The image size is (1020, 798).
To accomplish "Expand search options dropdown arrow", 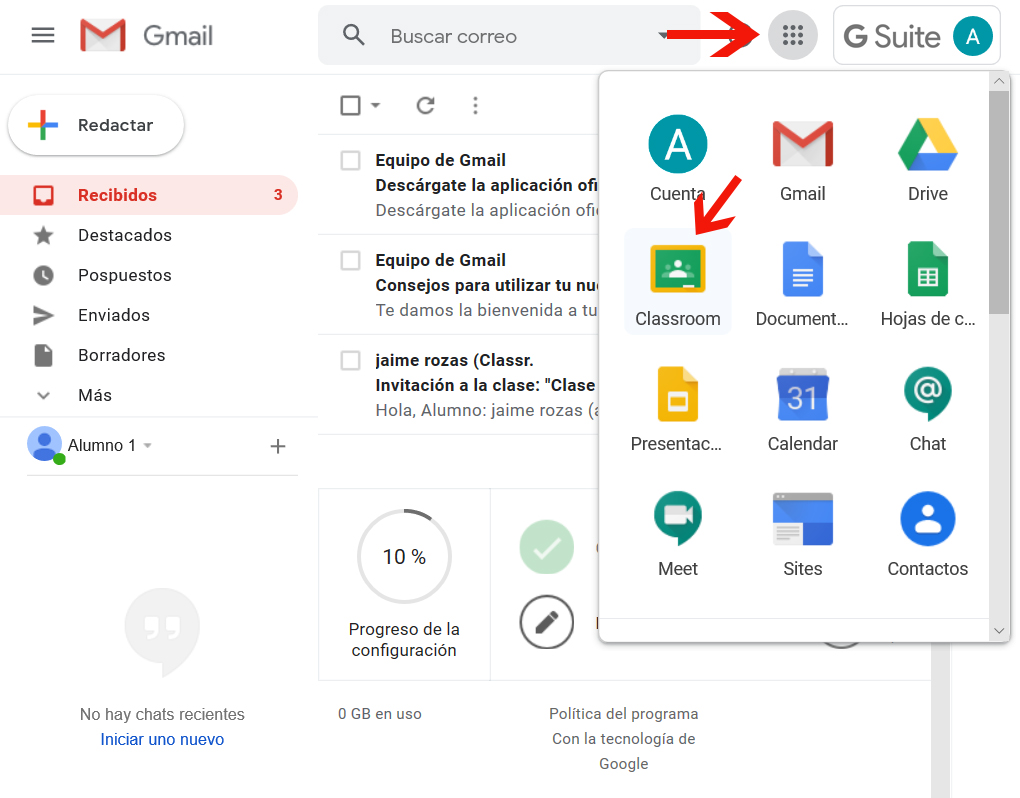I will pos(664,35).
